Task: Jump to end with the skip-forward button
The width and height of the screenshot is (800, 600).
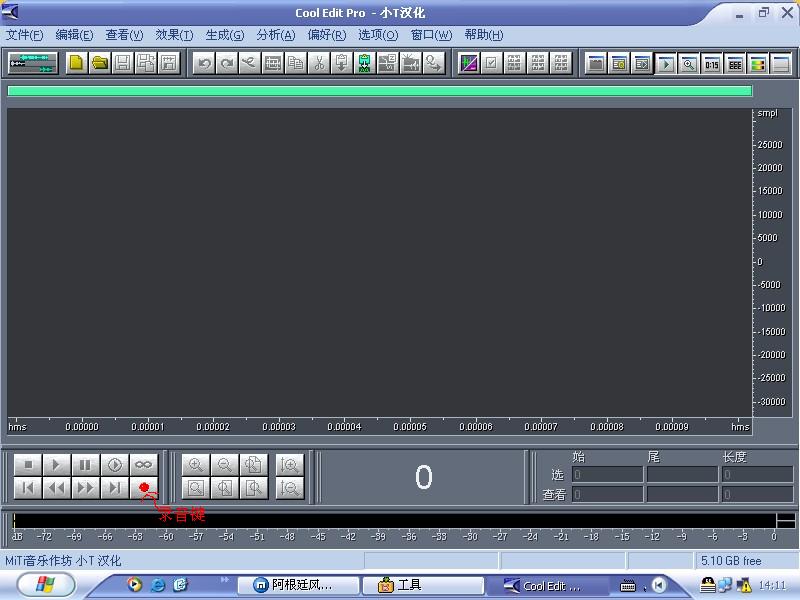Action: click(x=115, y=488)
